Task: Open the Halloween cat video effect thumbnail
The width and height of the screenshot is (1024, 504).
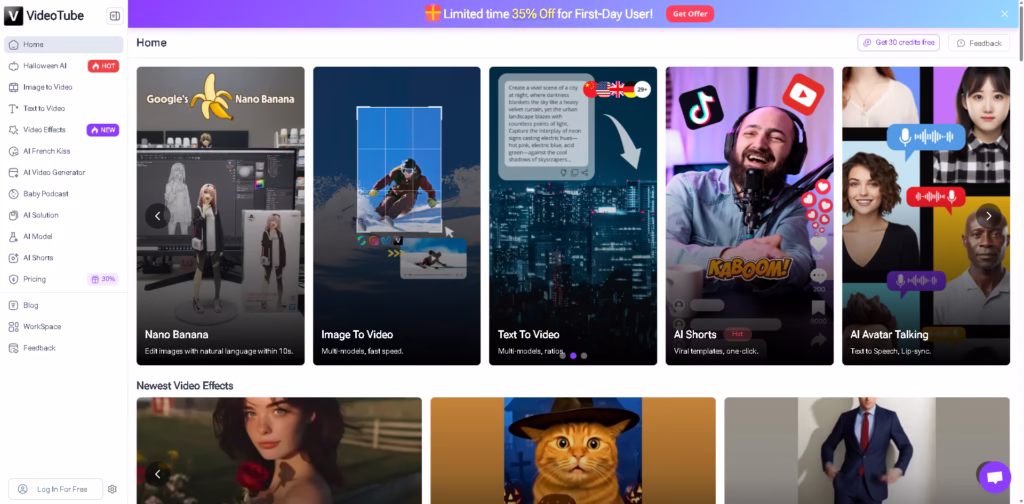Action: (x=572, y=450)
